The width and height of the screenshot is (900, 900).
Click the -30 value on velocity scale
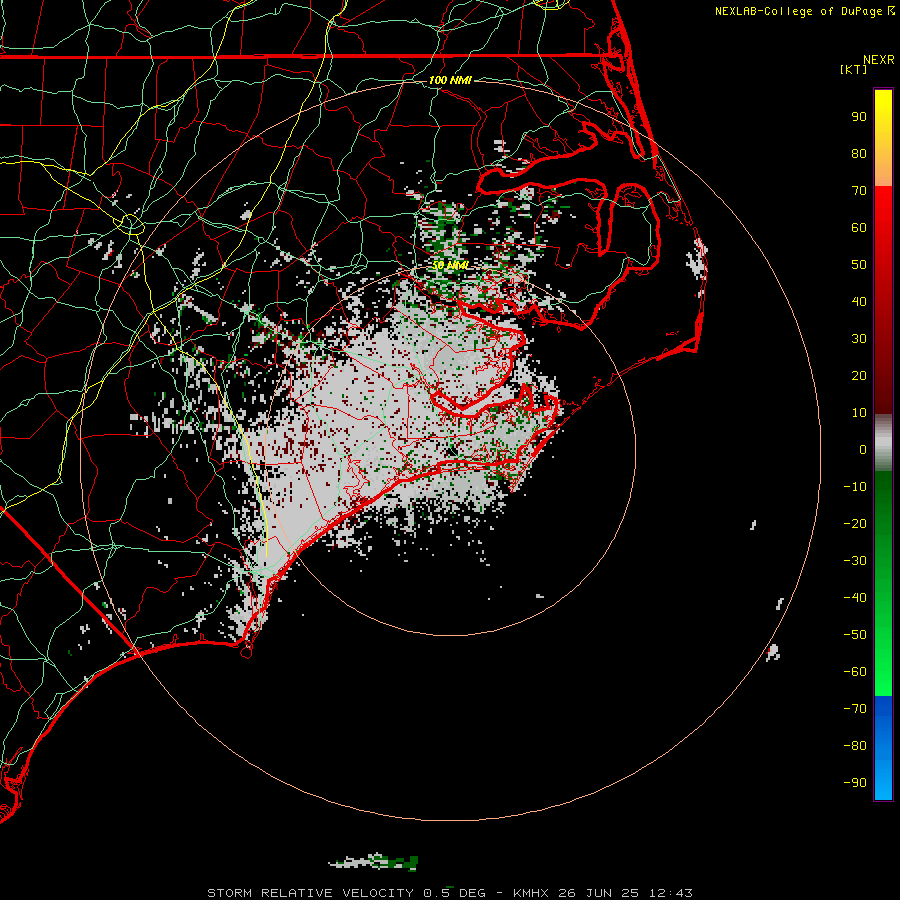pyautogui.click(x=855, y=561)
